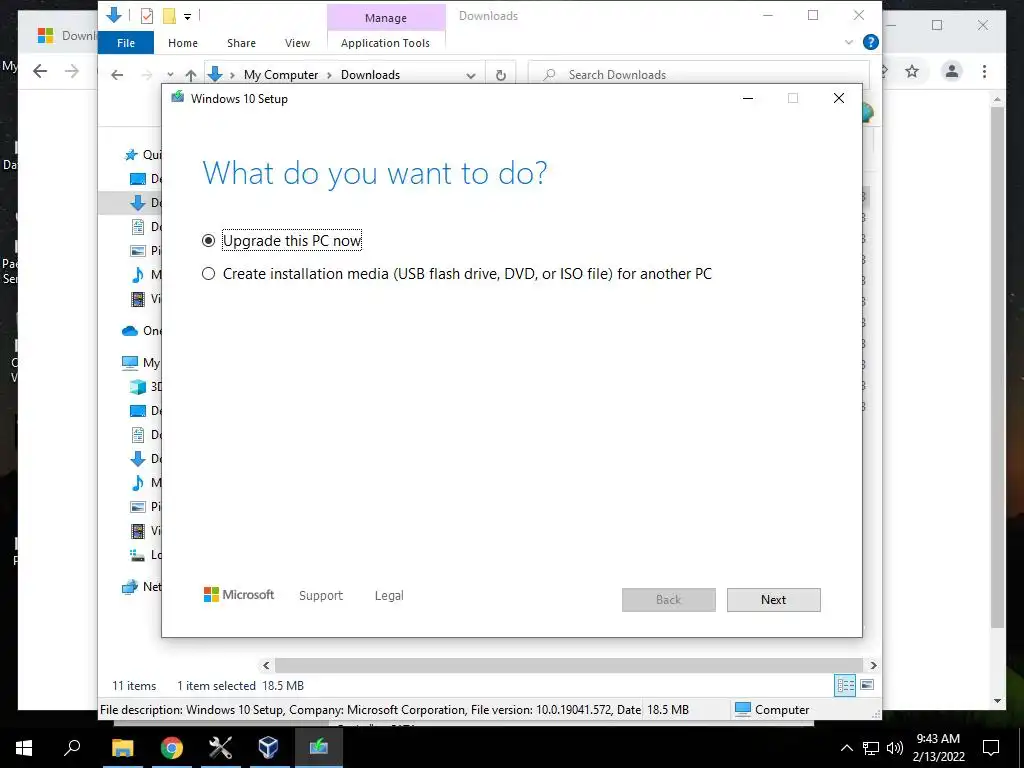Show hidden system tray icons
This screenshot has width=1024, height=768.
pyautogui.click(x=846, y=748)
